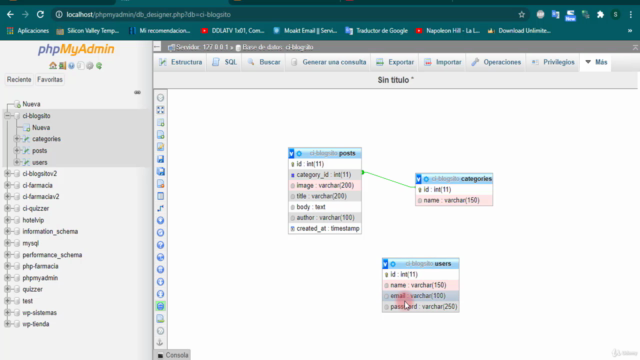This screenshot has width=640, height=360.
Task: Switch to Favoritas tab in navigation
Action: 50,80
